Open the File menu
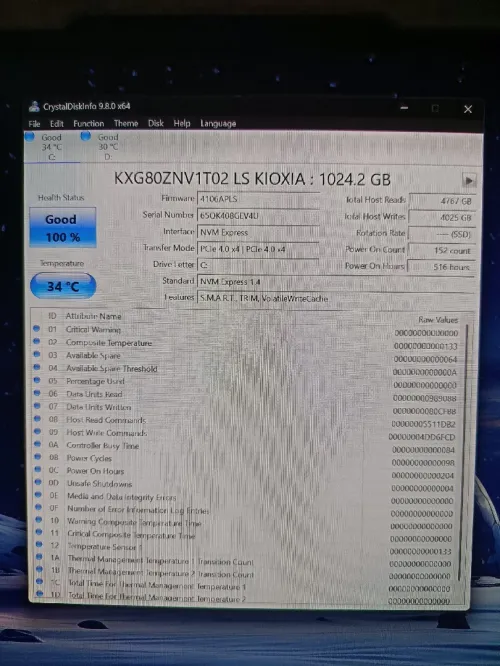 [x=34, y=124]
